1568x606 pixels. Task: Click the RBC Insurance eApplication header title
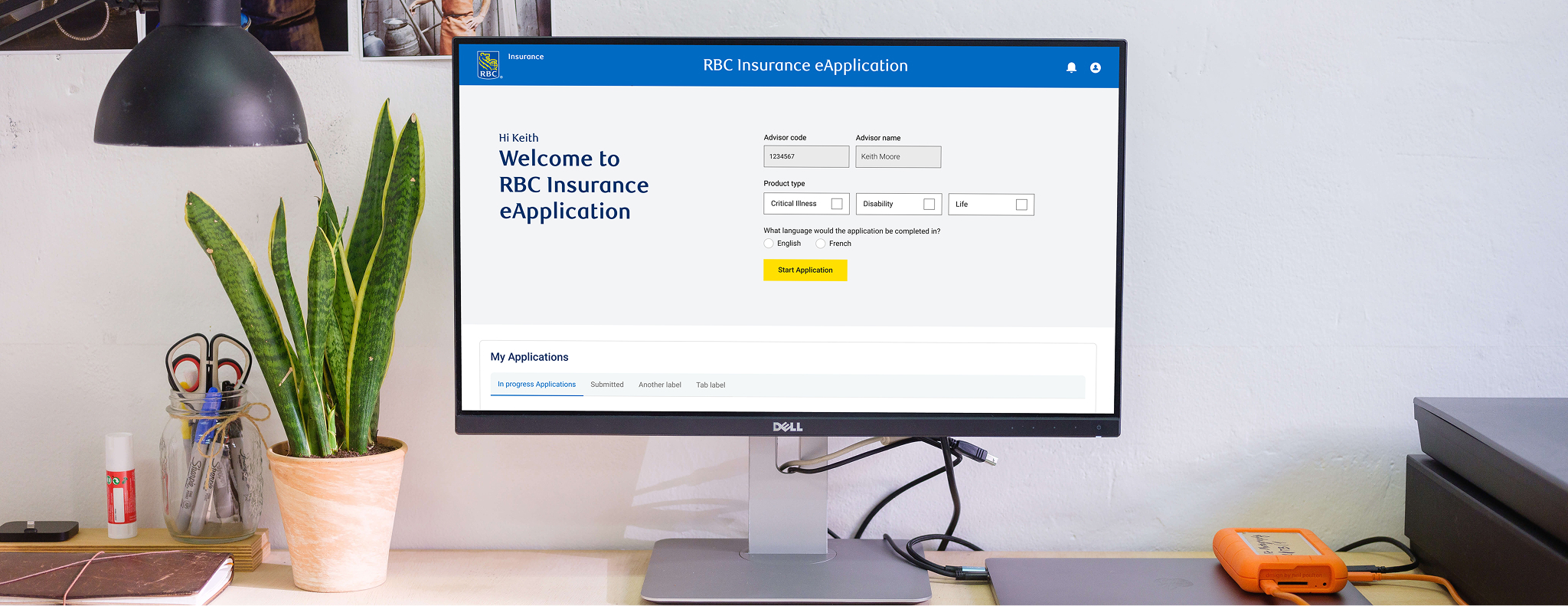coord(805,66)
